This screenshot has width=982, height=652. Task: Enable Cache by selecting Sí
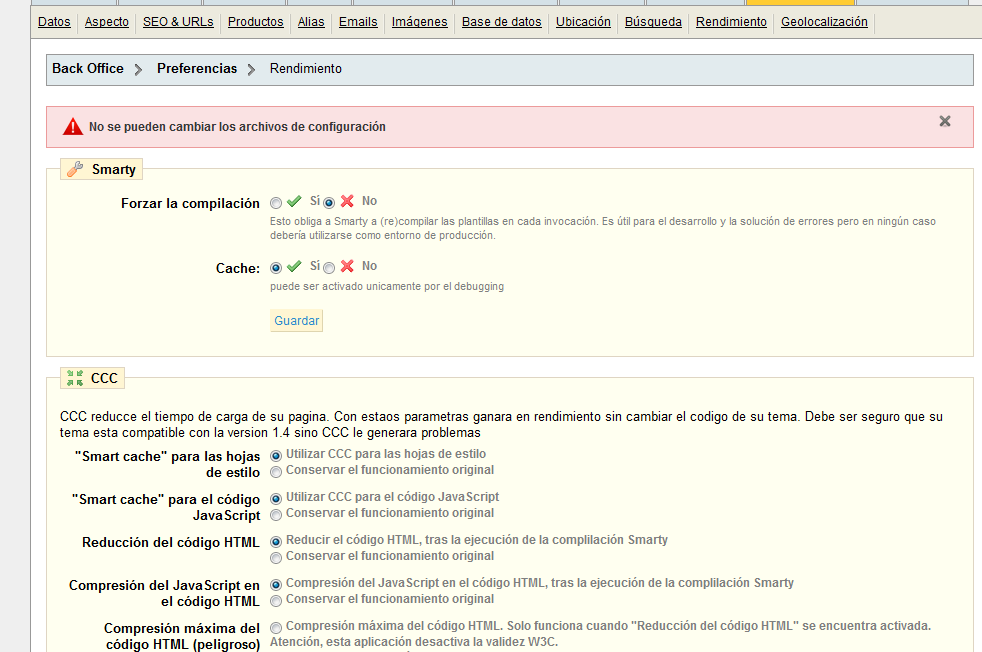tap(276, 268)
